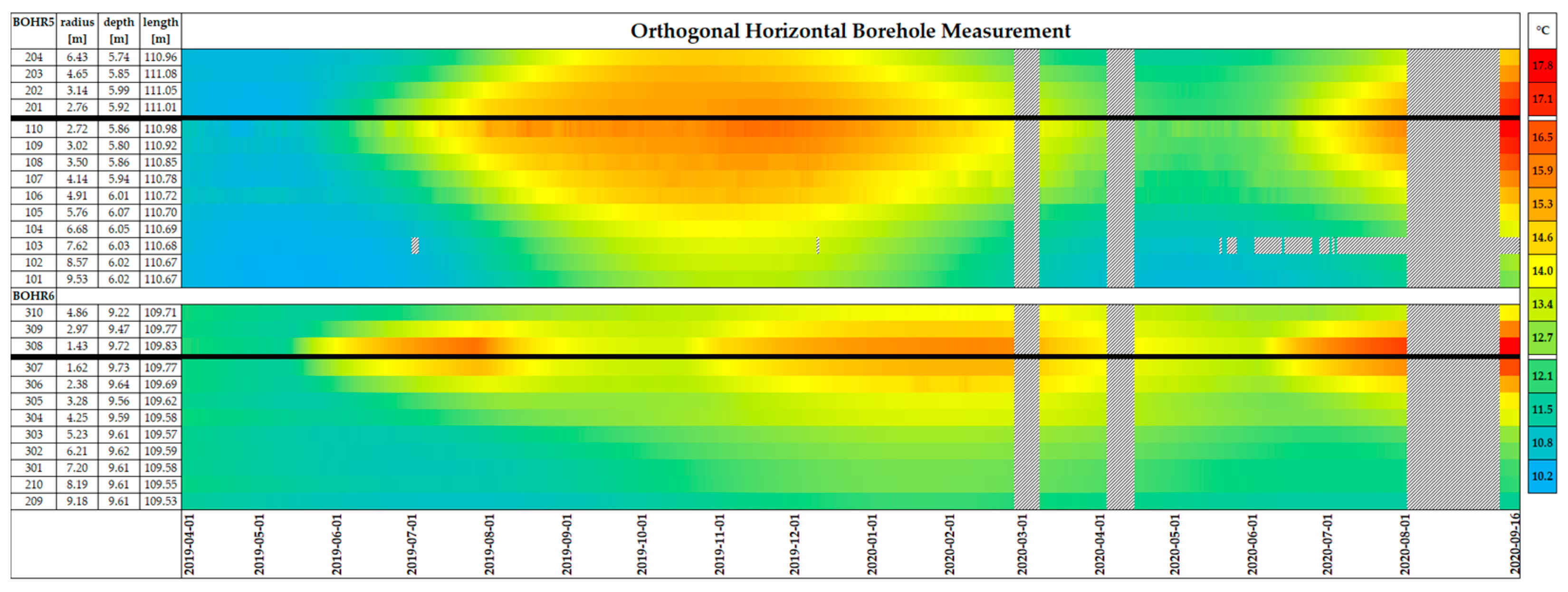Click the 2019-04-01 date axis label

189,544
